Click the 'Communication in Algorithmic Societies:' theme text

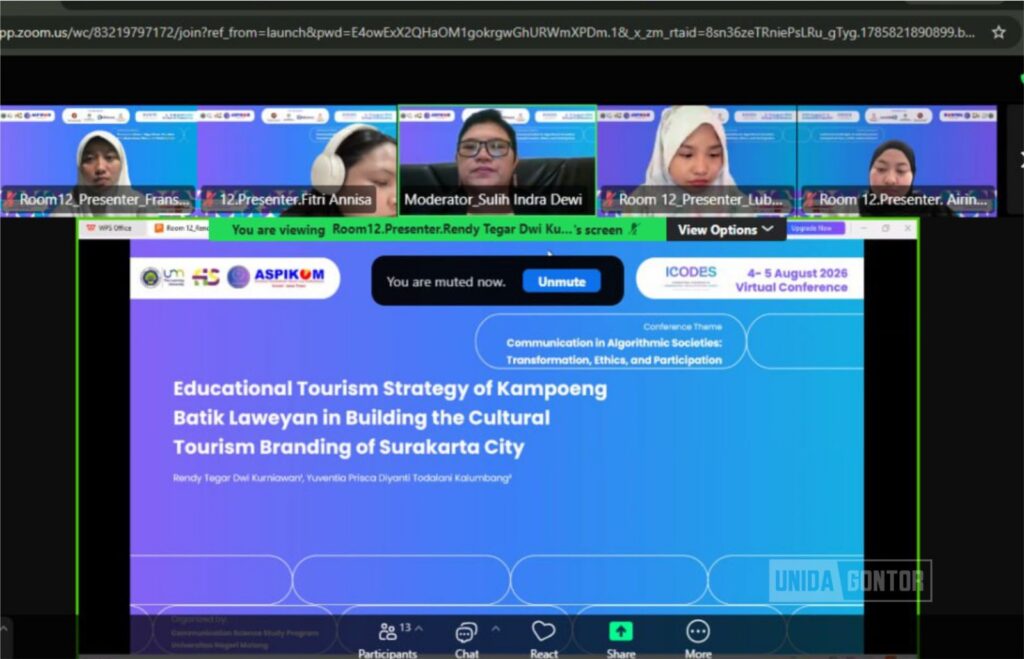tap(614, 343)
